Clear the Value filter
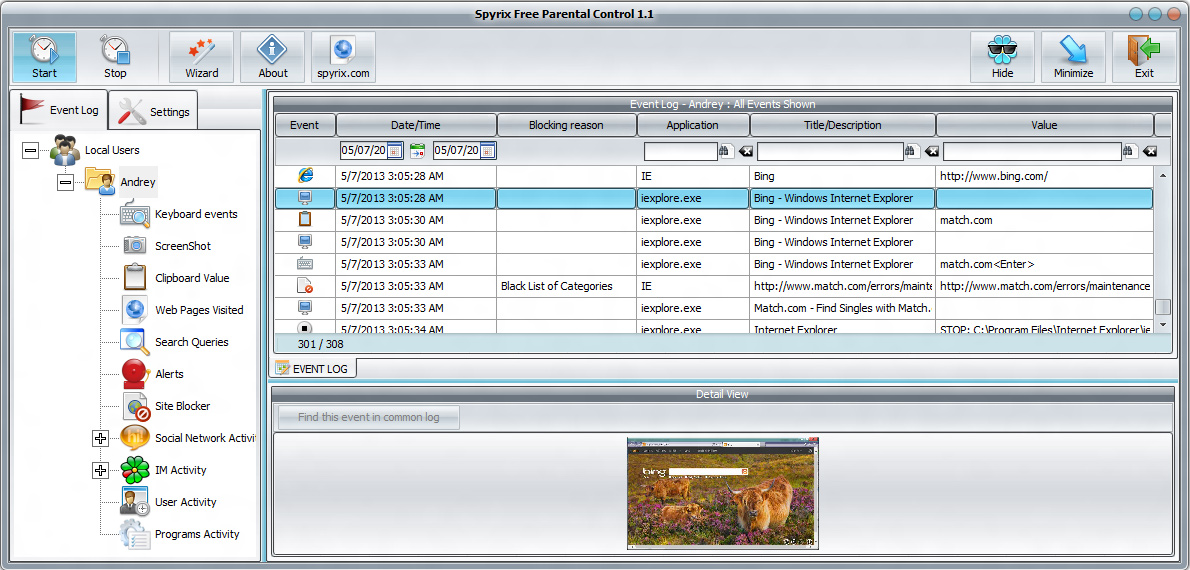The height and width of the screenshot is (570, 1190). pos(1150,151)
